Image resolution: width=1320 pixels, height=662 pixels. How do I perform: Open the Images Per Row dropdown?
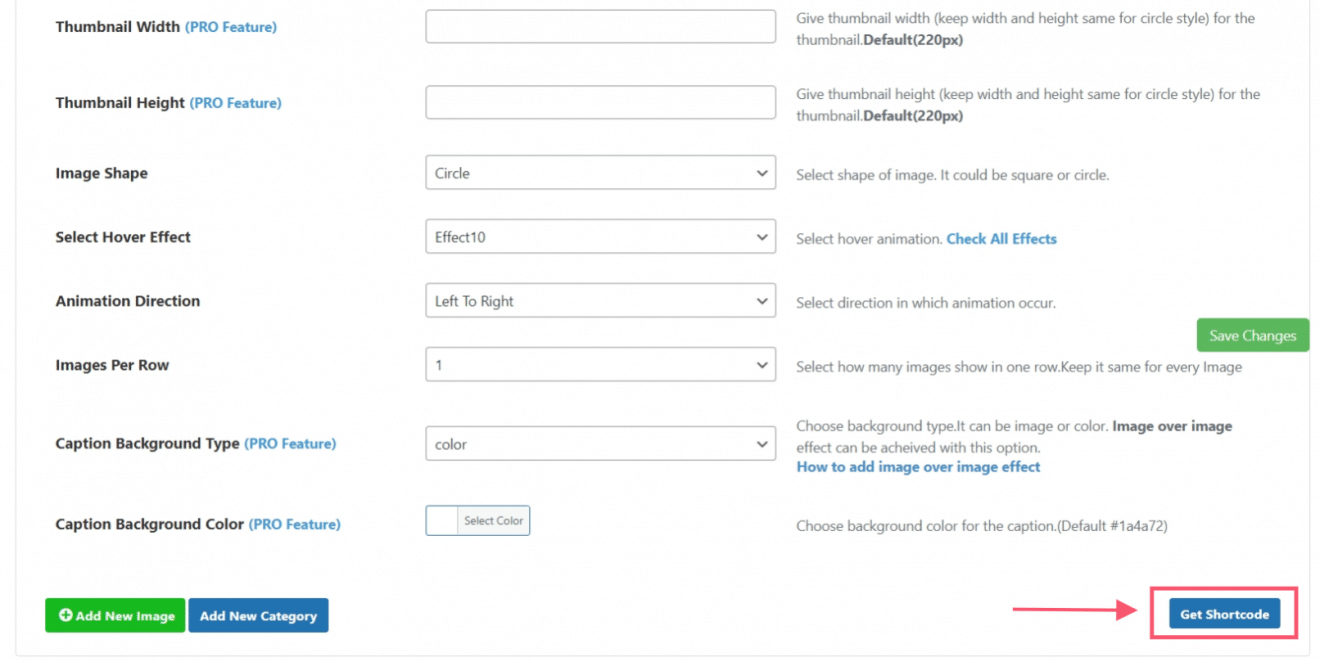pos(600,364)
